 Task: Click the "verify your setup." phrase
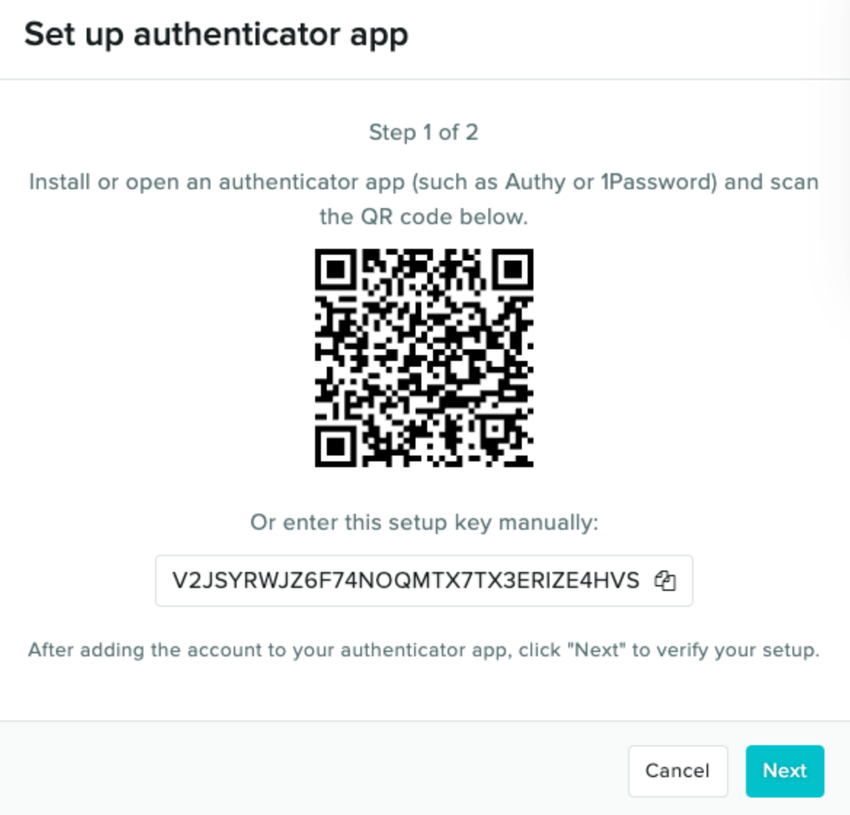pos(737,650)
